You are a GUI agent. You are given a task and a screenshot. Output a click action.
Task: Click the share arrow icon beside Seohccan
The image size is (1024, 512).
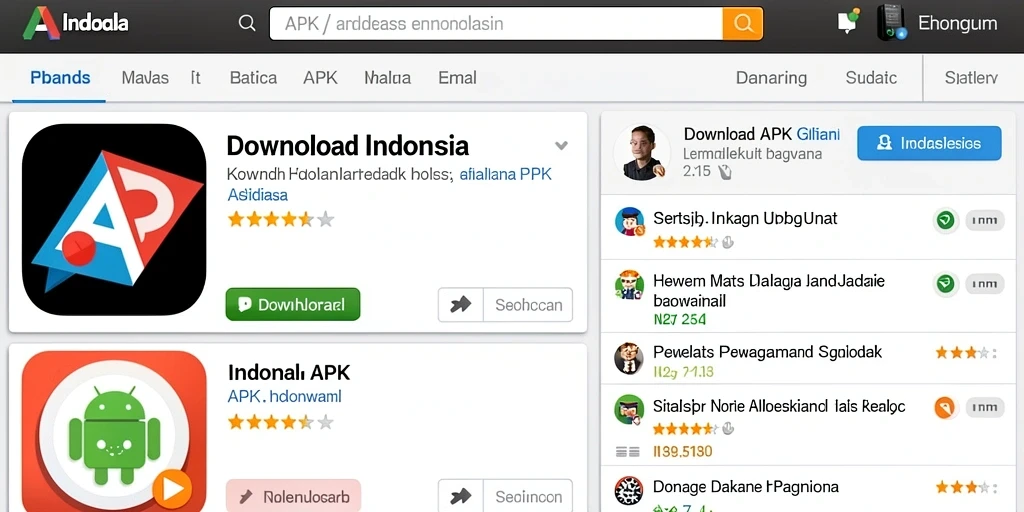pyautogui.click(x=460, y=304)
